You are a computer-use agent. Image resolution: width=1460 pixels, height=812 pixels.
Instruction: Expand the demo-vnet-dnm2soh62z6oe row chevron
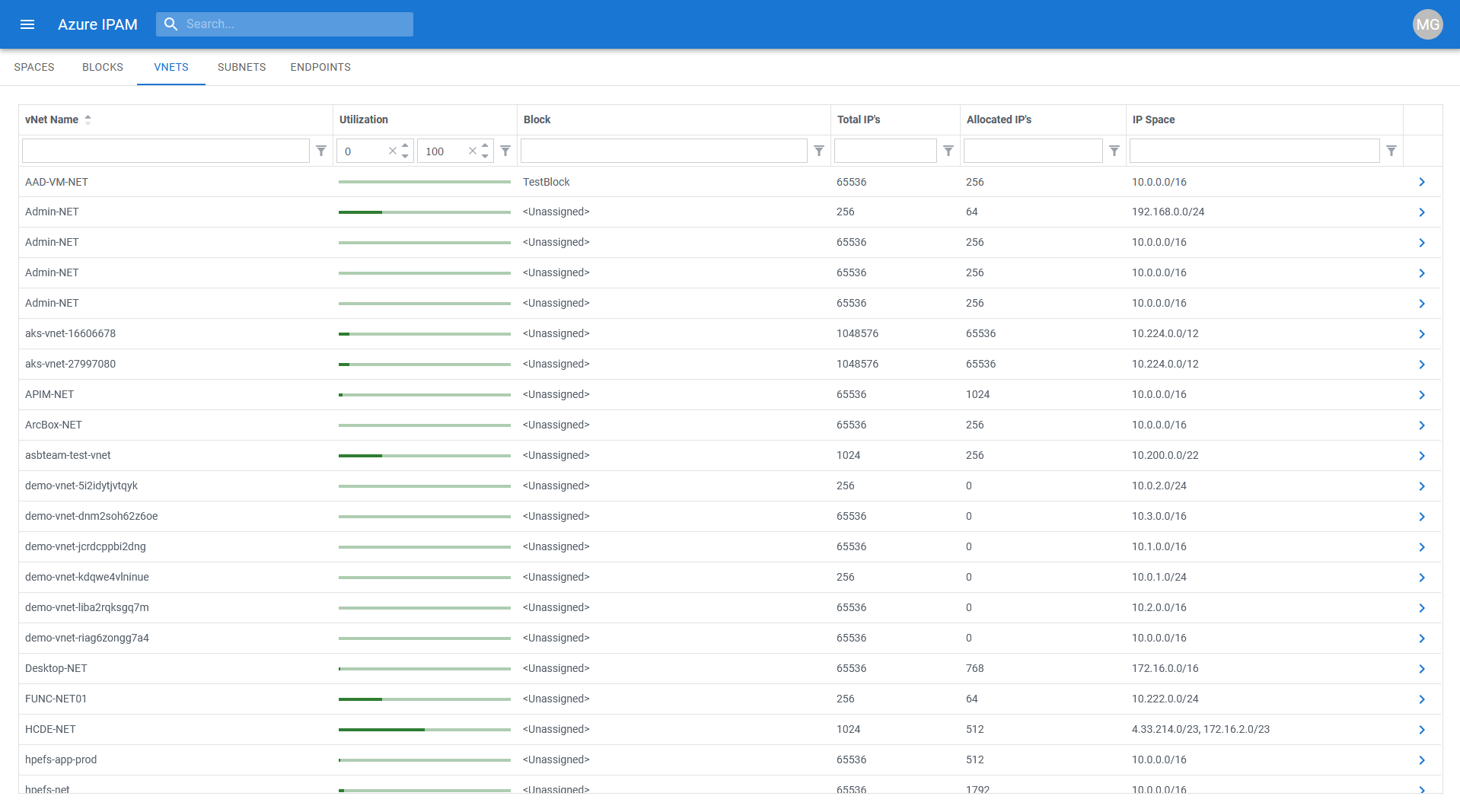pos(1422,517)
